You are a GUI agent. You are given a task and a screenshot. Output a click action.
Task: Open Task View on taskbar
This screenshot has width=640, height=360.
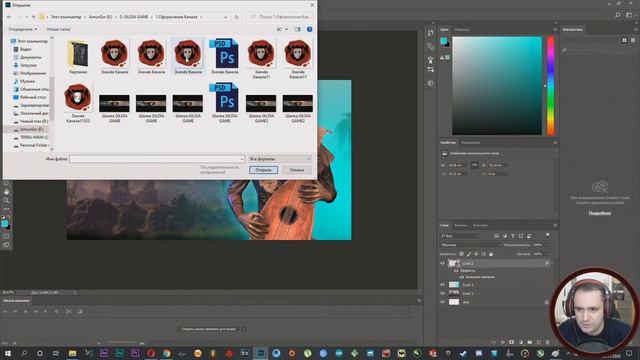pyautogui.click(x=56, y=353)
